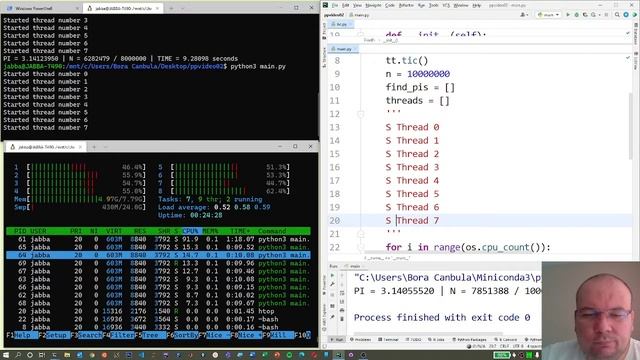Open File Explorer from the taskbar

67,355
